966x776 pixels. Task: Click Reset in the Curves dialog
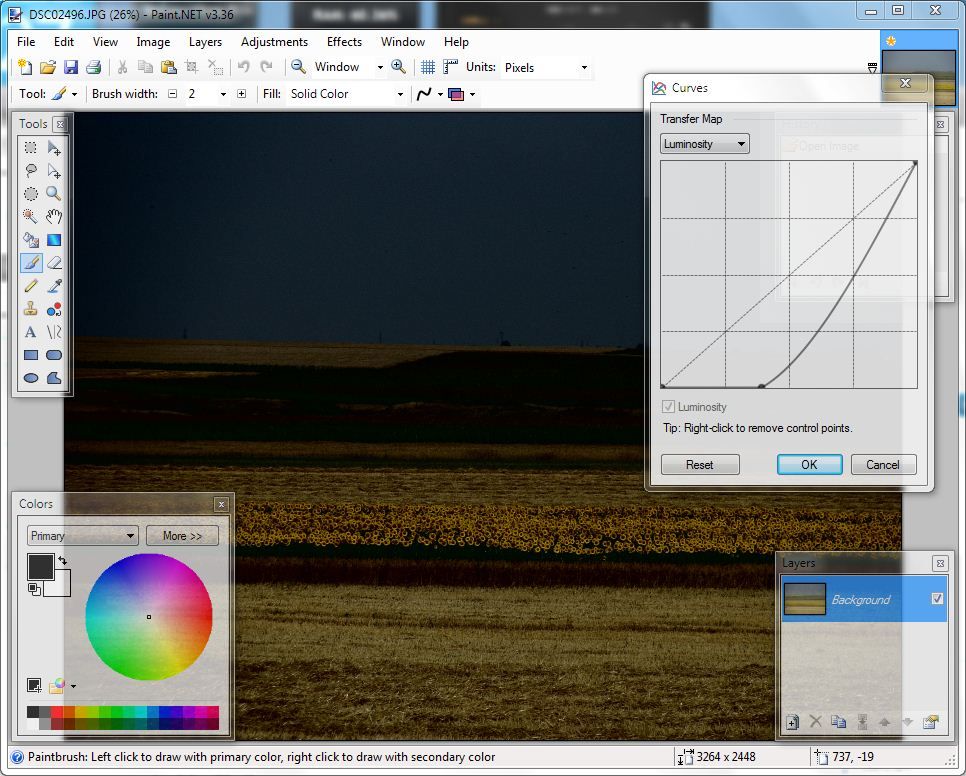click(700, 464)
